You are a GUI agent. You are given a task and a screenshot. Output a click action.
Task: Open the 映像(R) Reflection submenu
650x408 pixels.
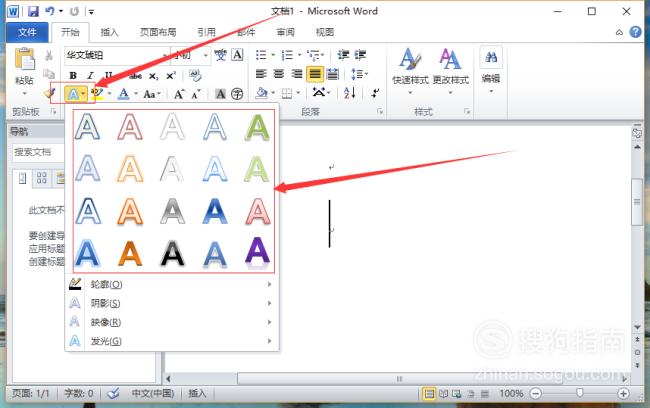pyautogui.click(x=172, y=322)
